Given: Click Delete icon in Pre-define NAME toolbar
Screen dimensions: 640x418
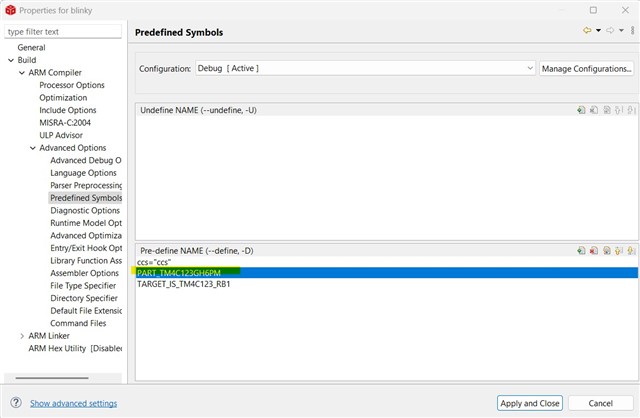Looking at the screenshot, I should (593, 250).
